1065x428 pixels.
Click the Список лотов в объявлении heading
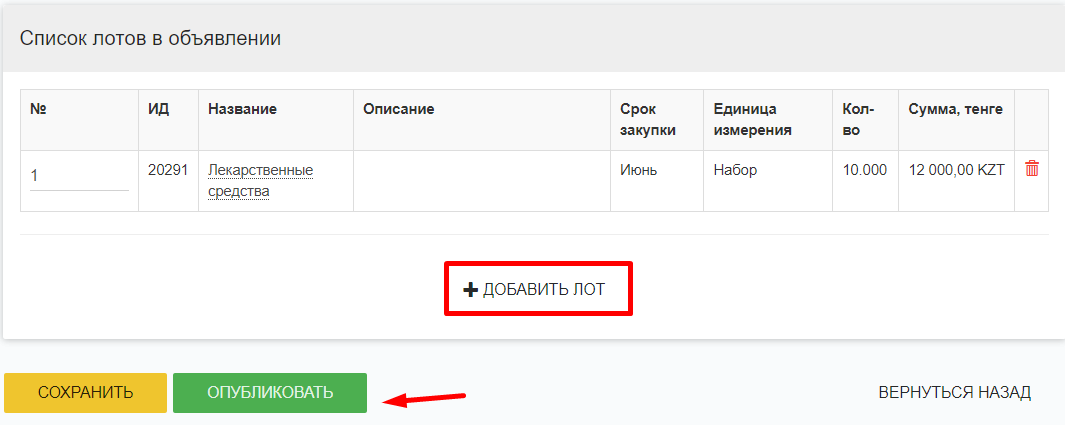click(150, 38)
